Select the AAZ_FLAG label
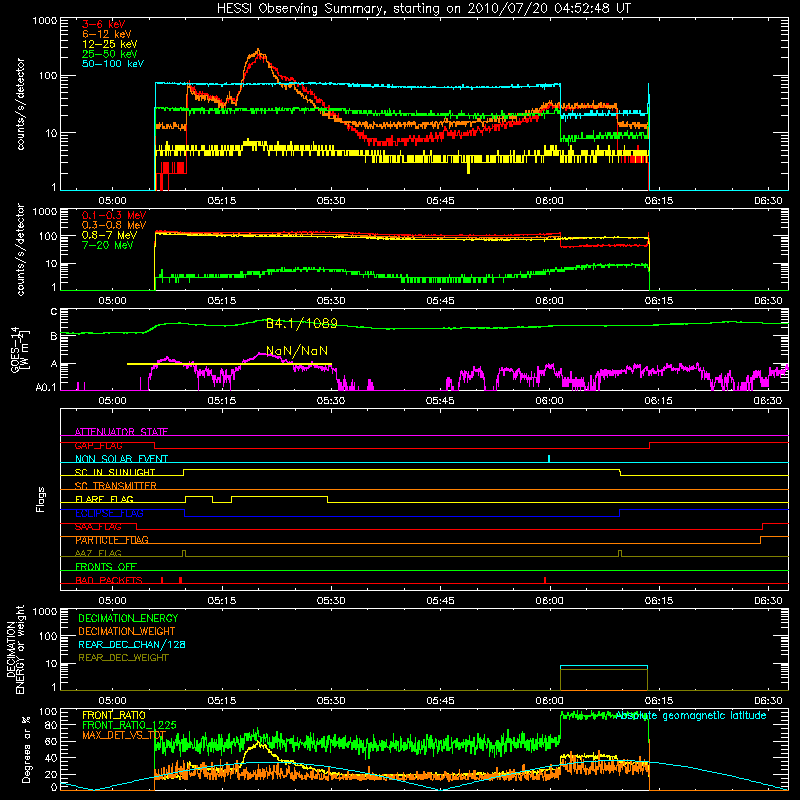 98,553
